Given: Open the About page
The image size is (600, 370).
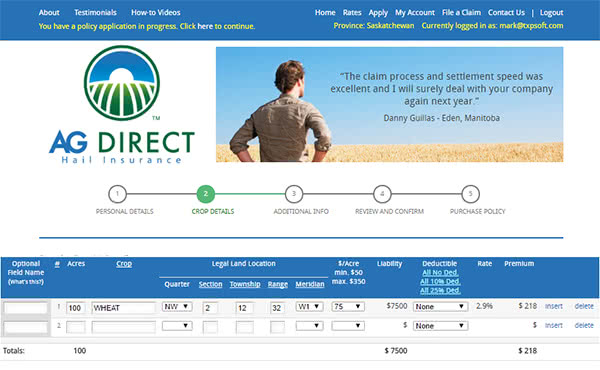Looking at the screenshot, I should 49,13.
